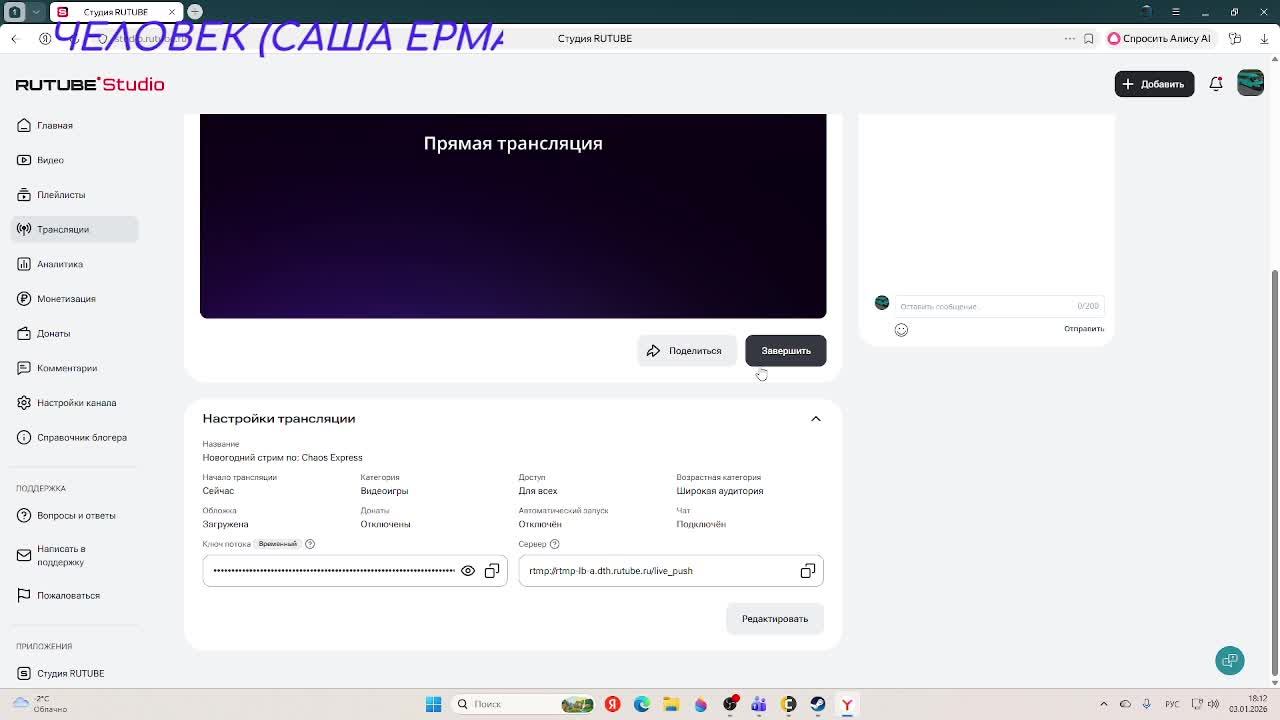Click the browser back arrow
This screenshot has height=720, width=1280.
point(15,39)
